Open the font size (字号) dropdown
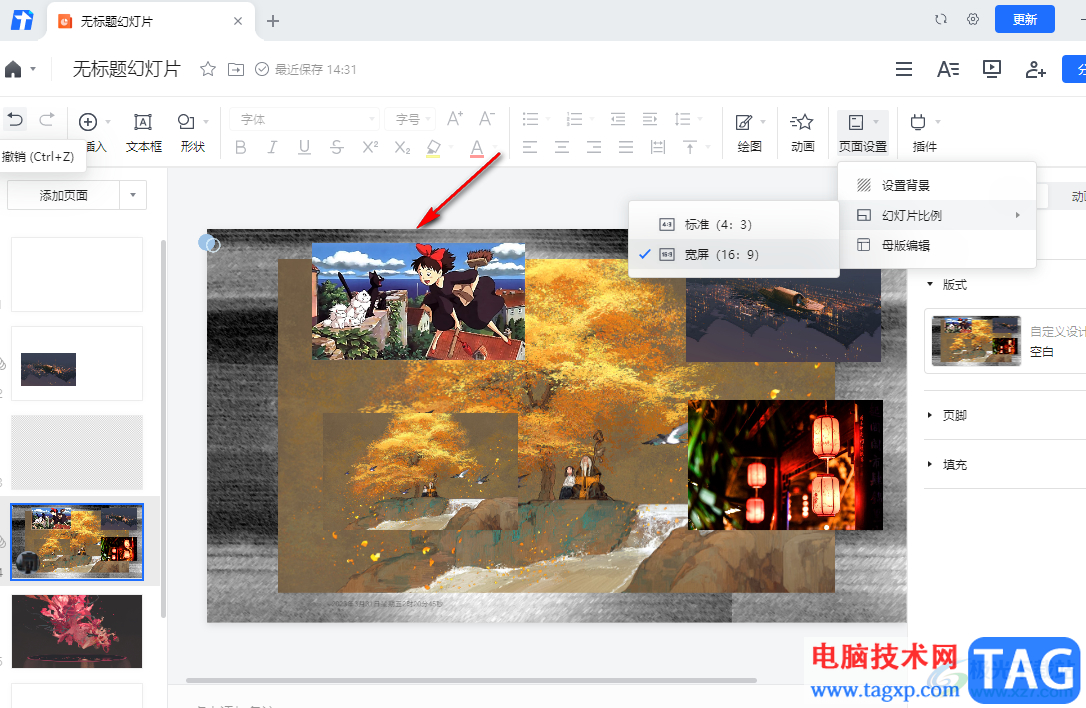Screen dimensions: 1086x708 (411, 119)
